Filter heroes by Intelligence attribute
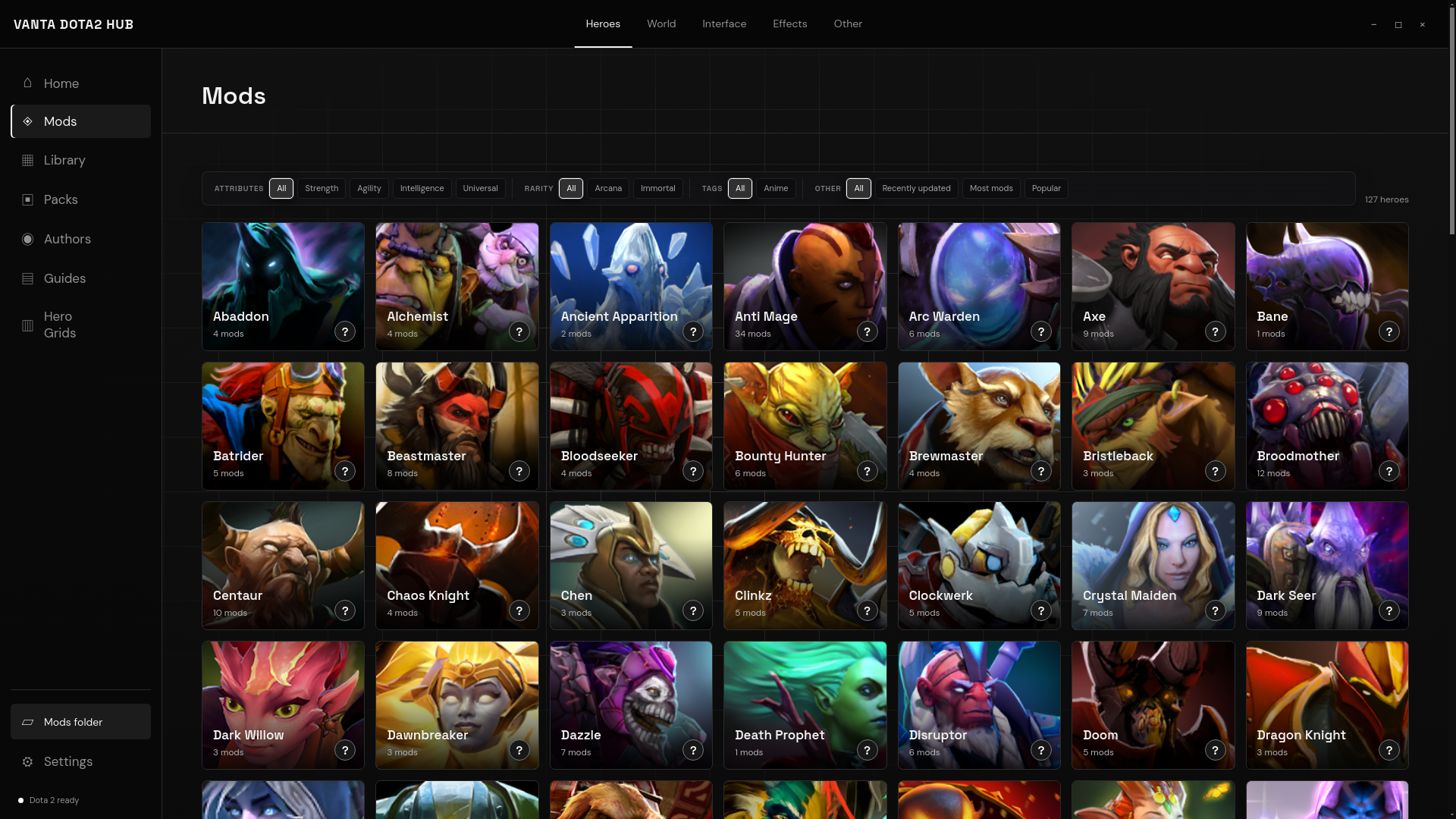The height and width of the screenshot is (819, 1456). coord(422,188)
